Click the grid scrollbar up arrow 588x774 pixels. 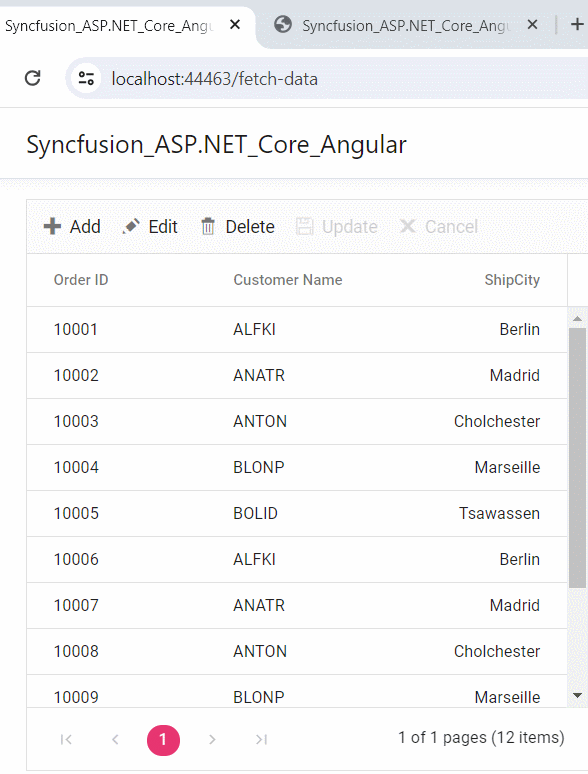point(577,319)
